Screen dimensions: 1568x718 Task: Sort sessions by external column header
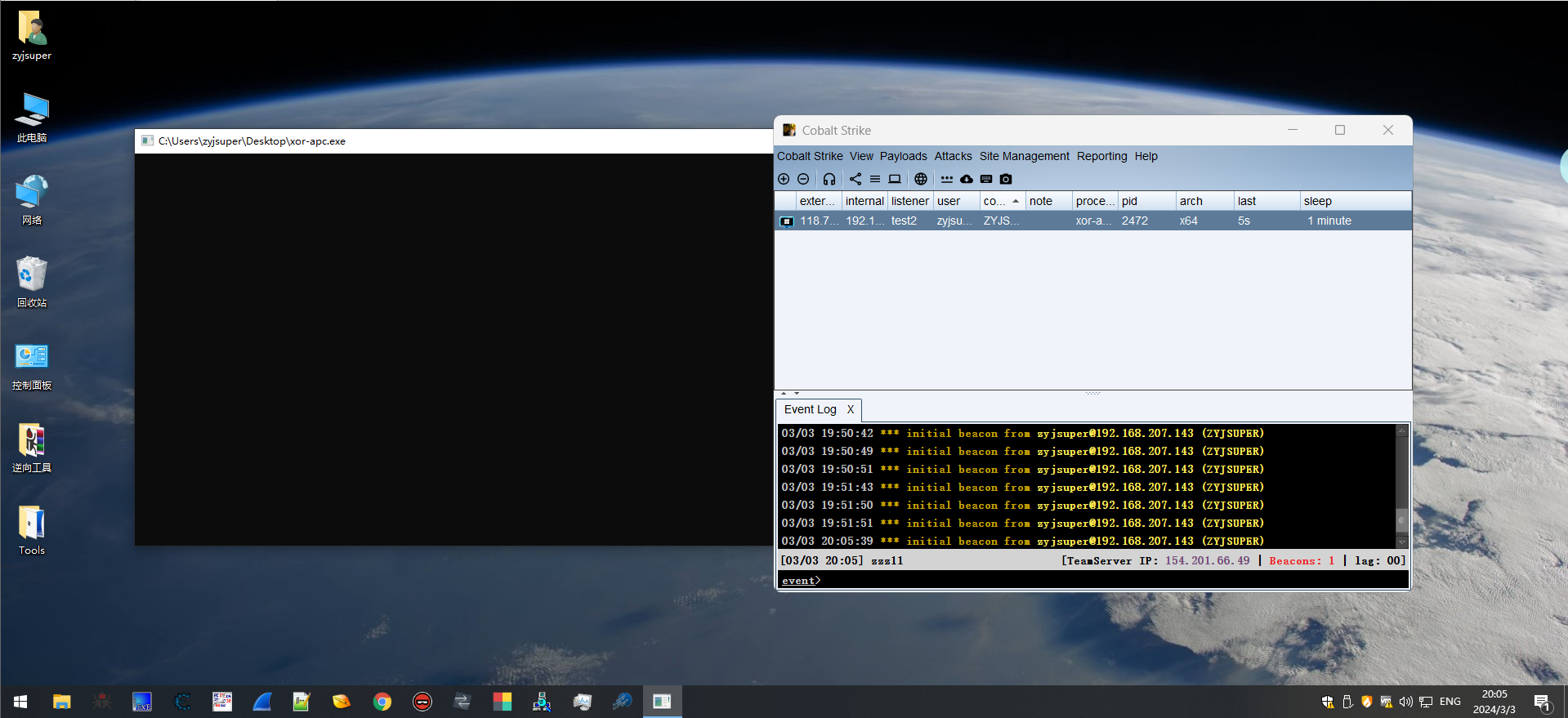tap(818, 201)
